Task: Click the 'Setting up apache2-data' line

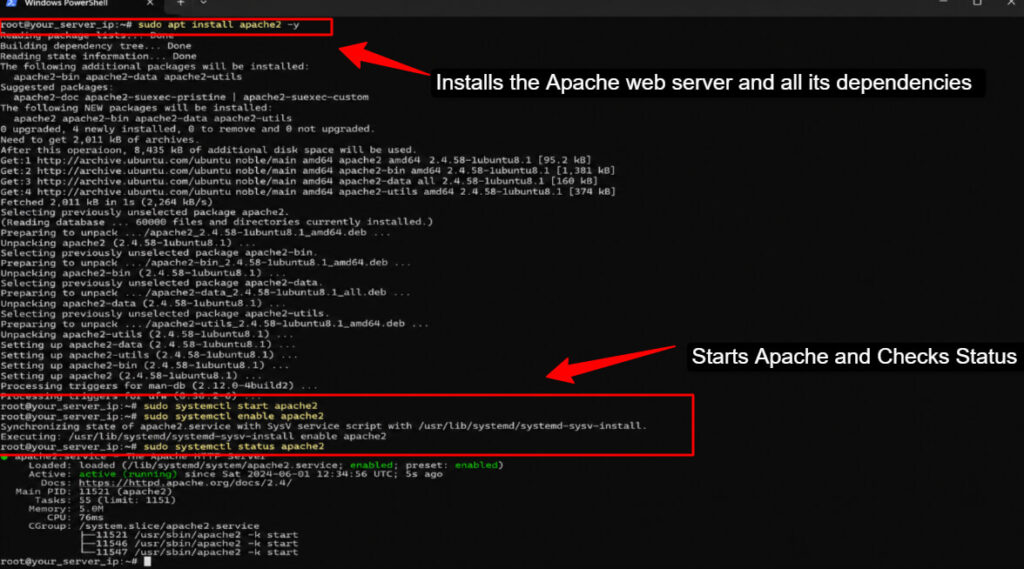Action: point(148,344)
